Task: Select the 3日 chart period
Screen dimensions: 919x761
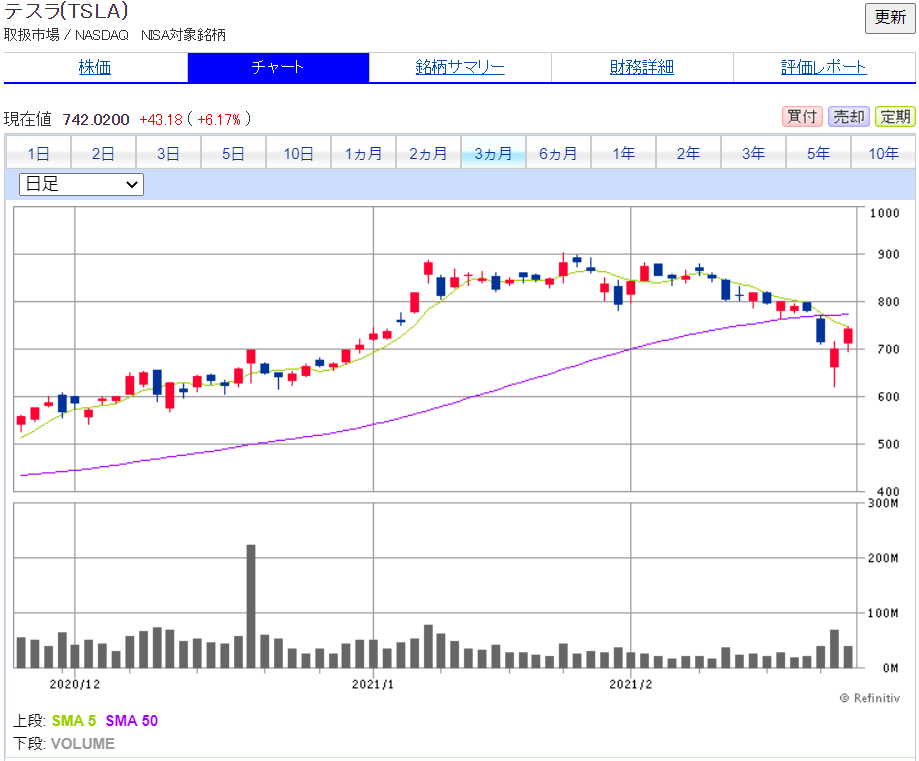Action: click(168, 154)
